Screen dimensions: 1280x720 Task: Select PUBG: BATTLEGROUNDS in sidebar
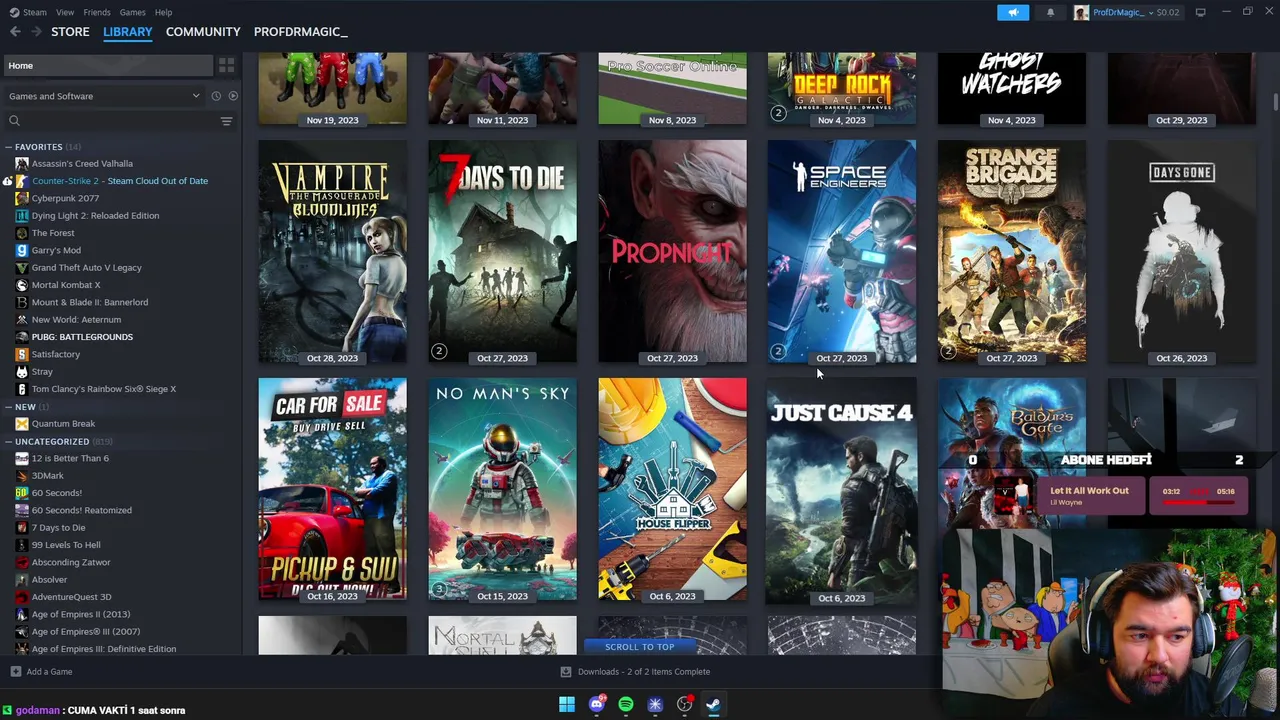click(82, 337)
